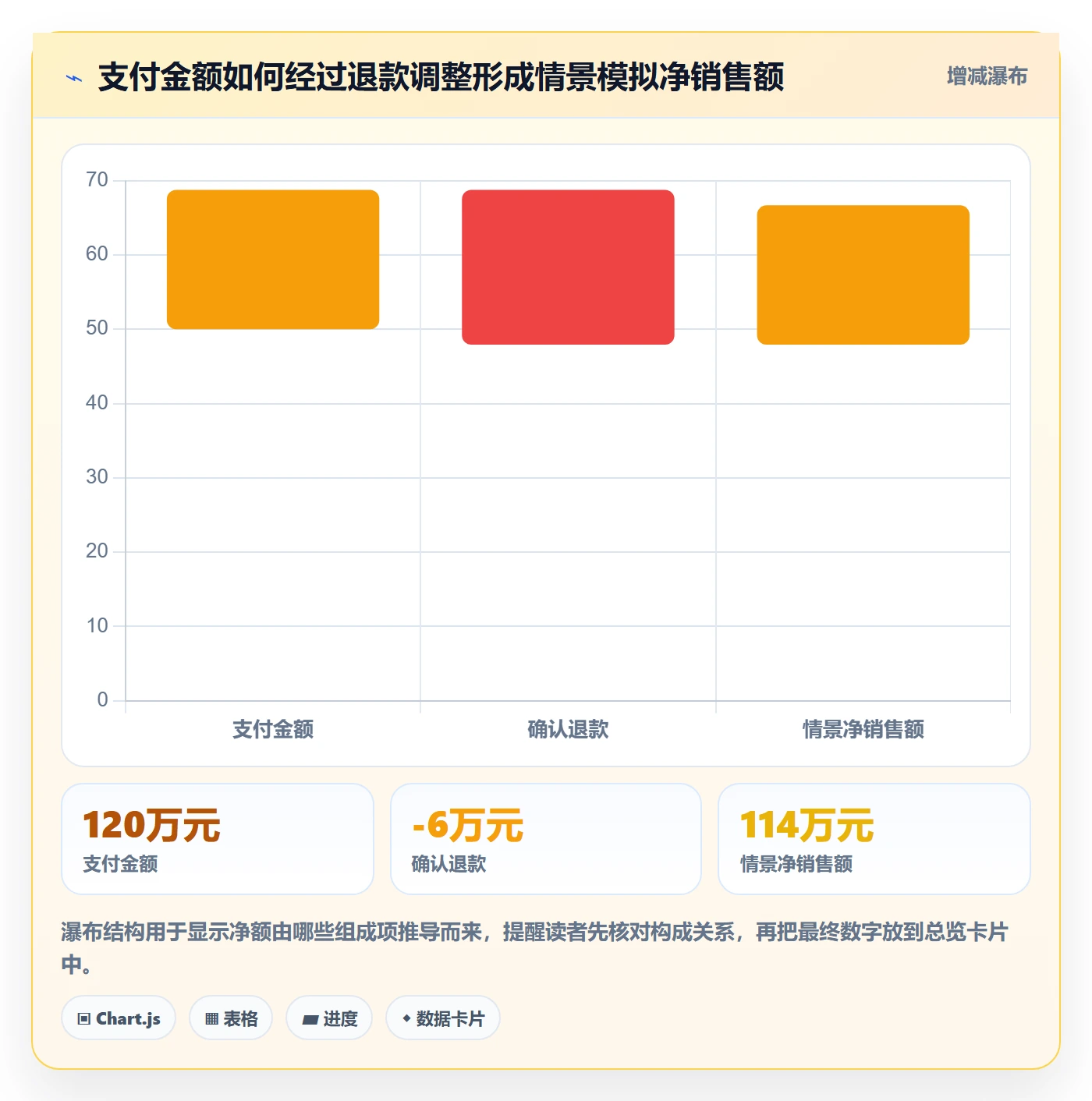Viewport: 1092px width, 1101px height.
Task: Click x-axis label 确认退款
Action: coord(568,730)
